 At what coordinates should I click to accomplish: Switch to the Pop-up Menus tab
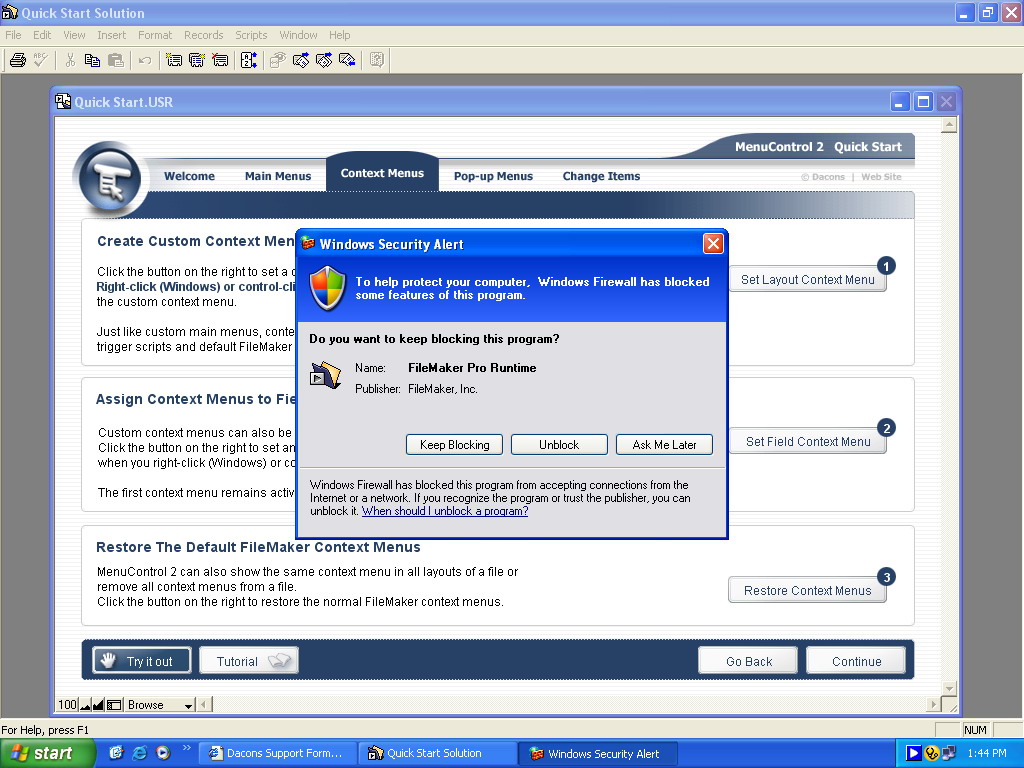[x=493, y=176]
